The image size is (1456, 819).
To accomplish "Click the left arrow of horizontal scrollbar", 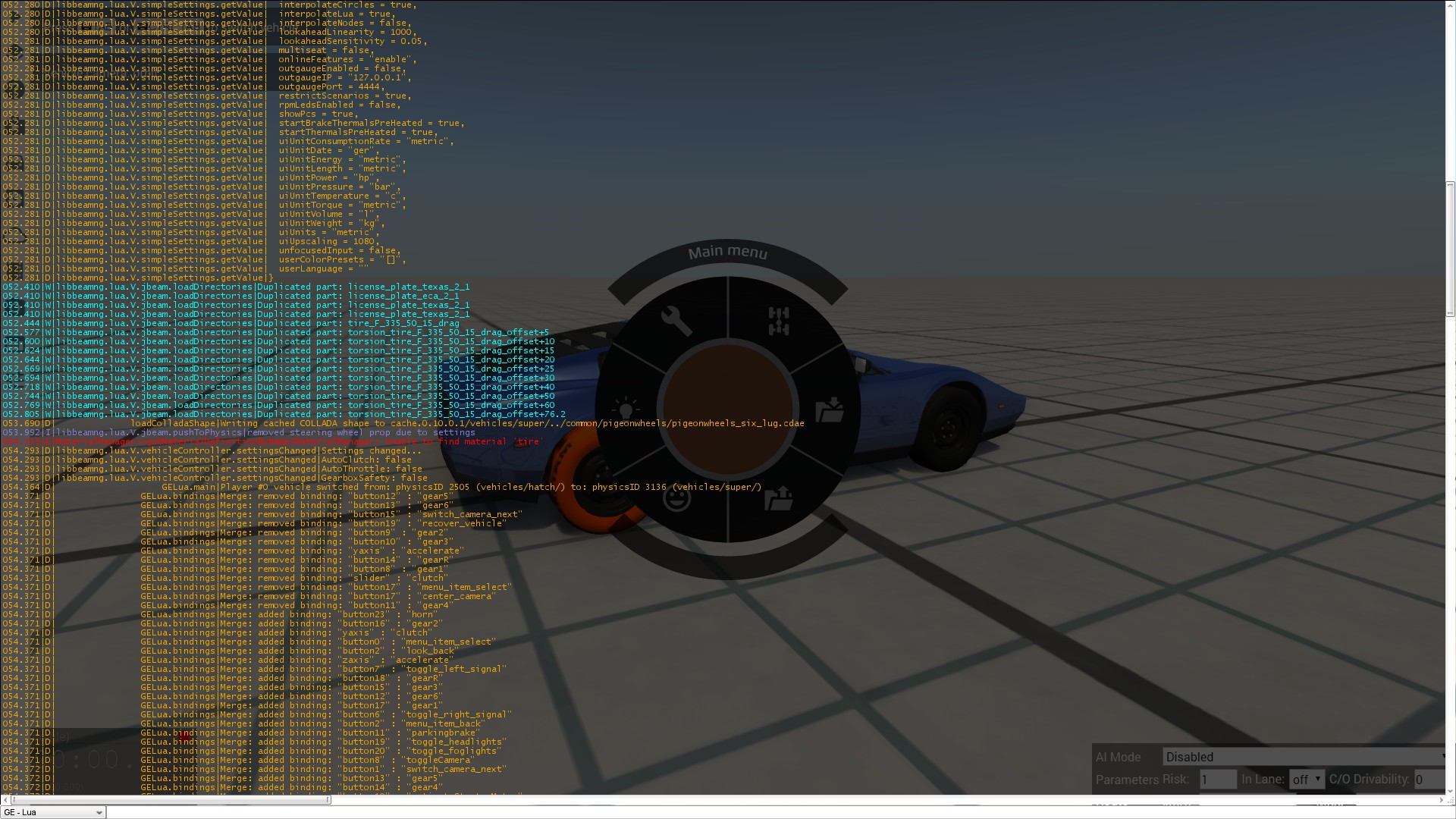I will coord(5,799).
